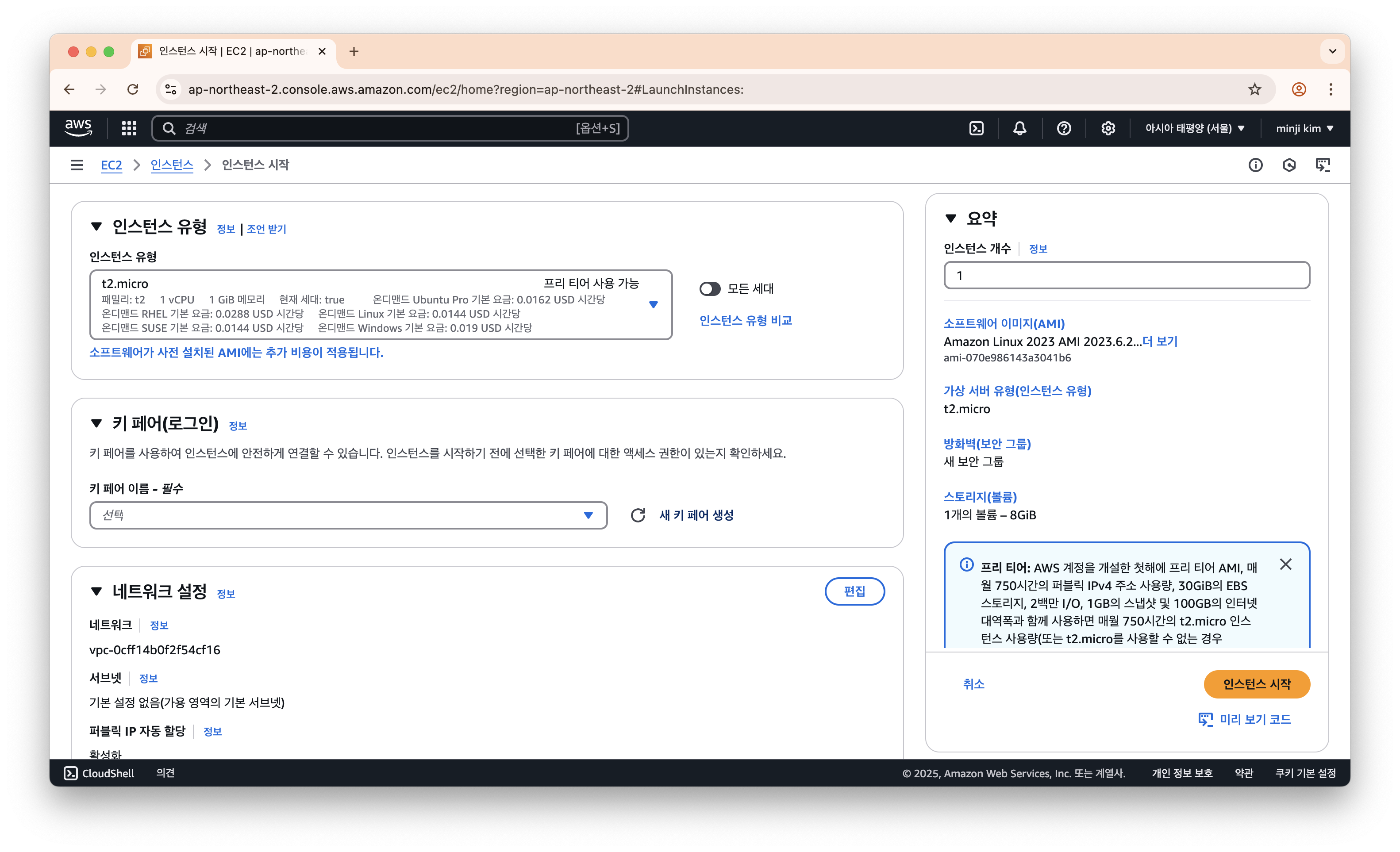1400x852 pixels.
Task: Open the 방화벽(보안 그룹) summary link
Action: pyautogui.click(x=987, y=444)
